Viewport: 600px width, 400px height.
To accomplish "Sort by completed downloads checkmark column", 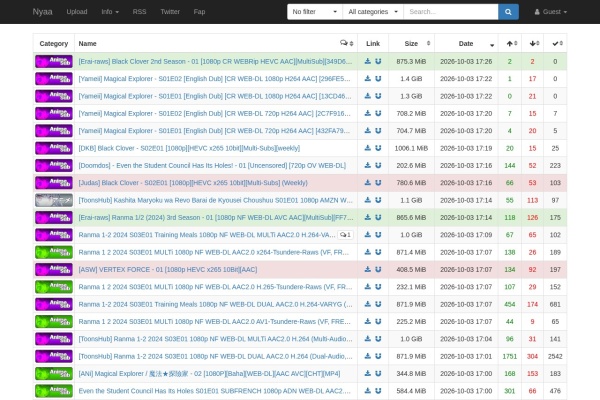I will click(x=557, y=43).
